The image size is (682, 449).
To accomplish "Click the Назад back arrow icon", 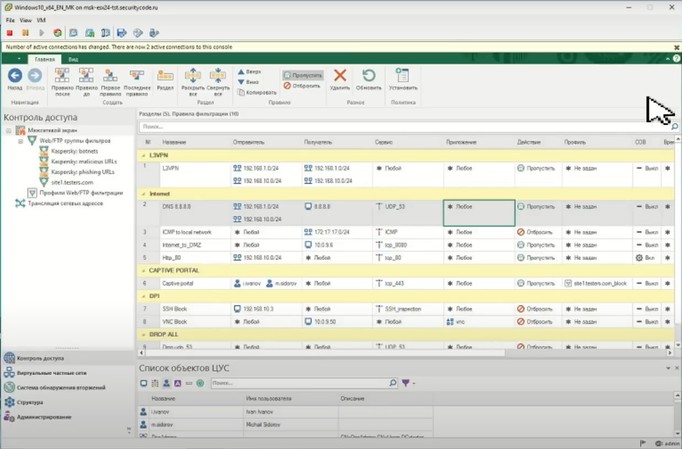I will click(15, 76).
